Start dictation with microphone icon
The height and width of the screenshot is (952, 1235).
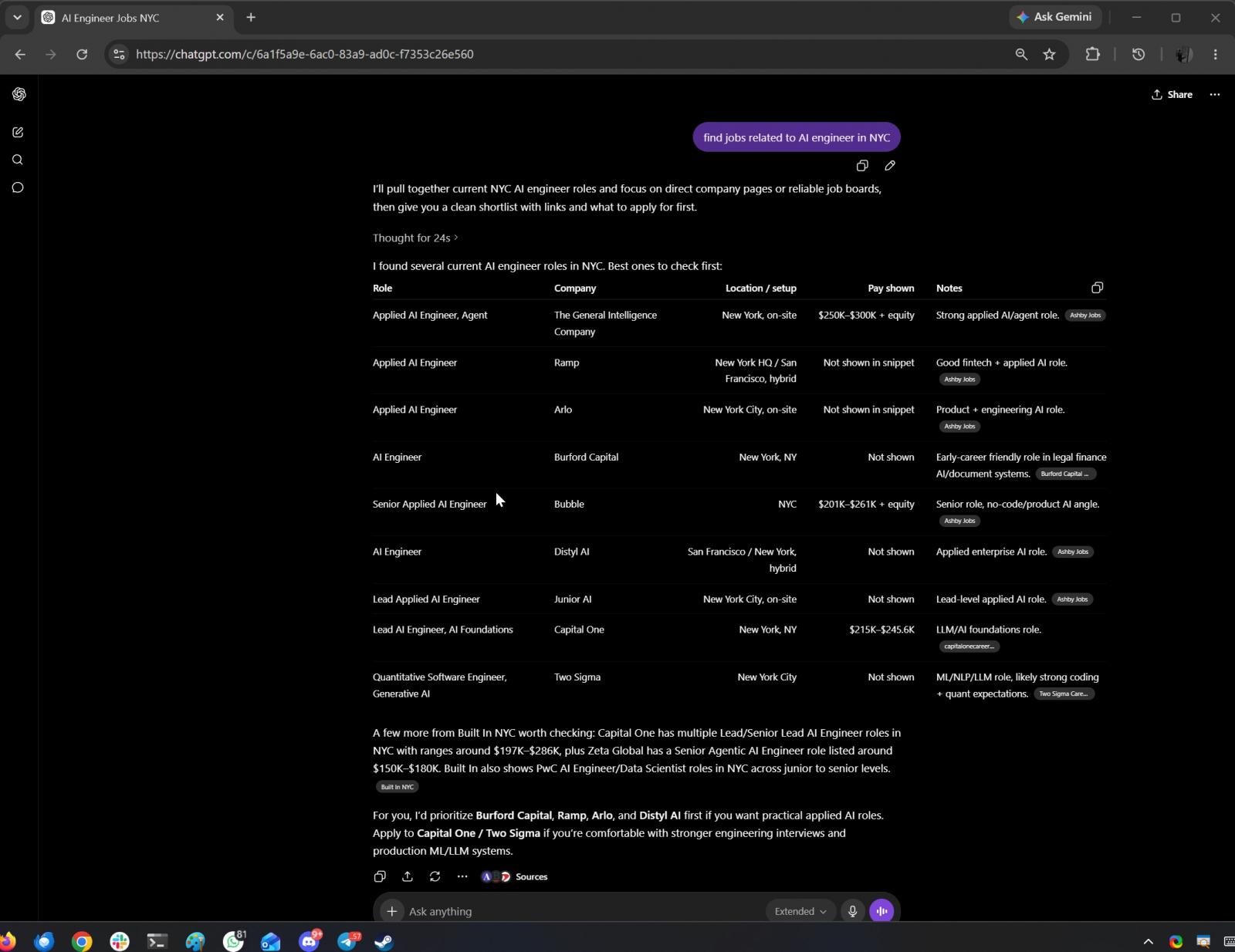[852, 911]
